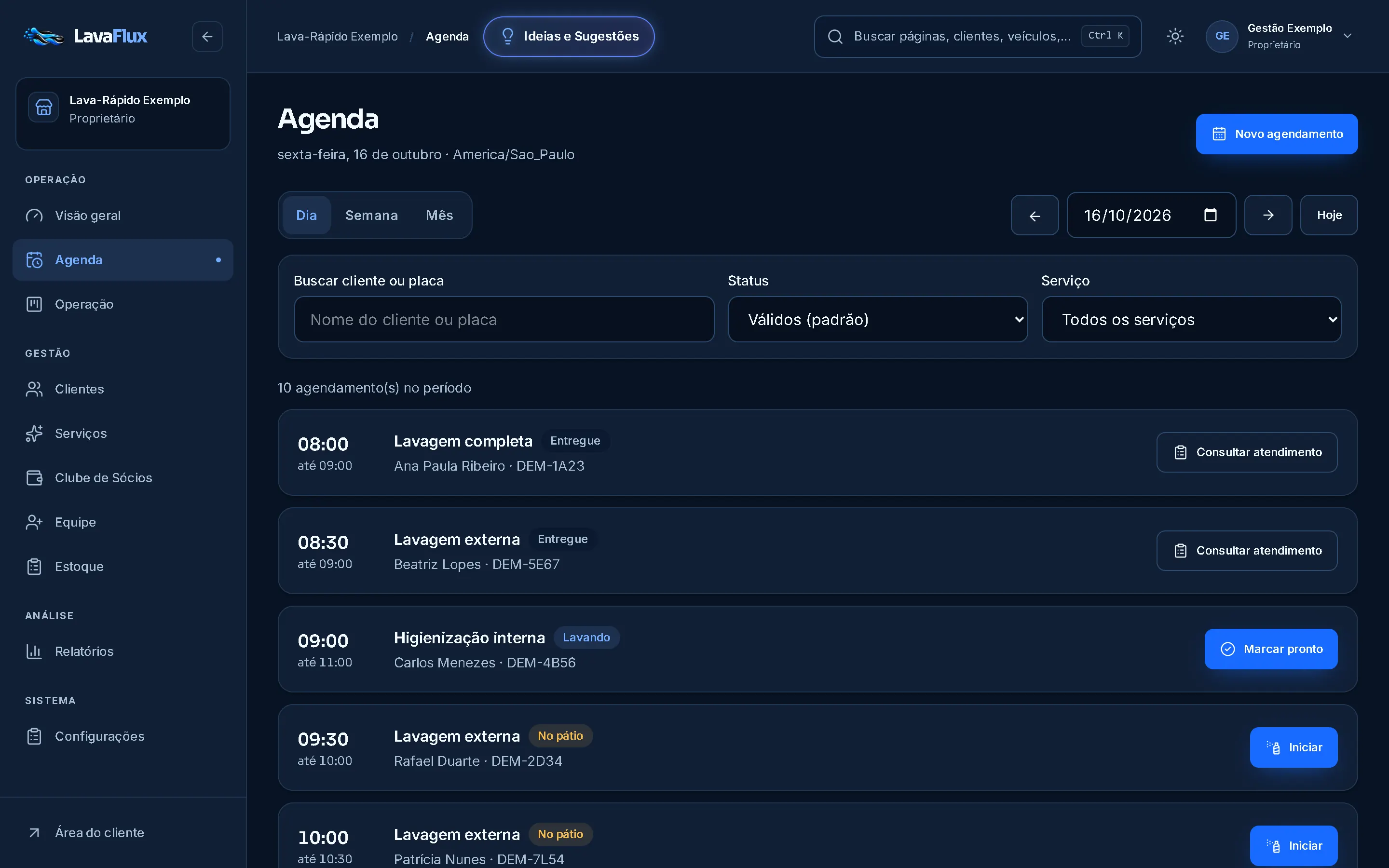1389x868 pixels.
Task: Go to next day arrow
Action: (x=1268, y=215)
